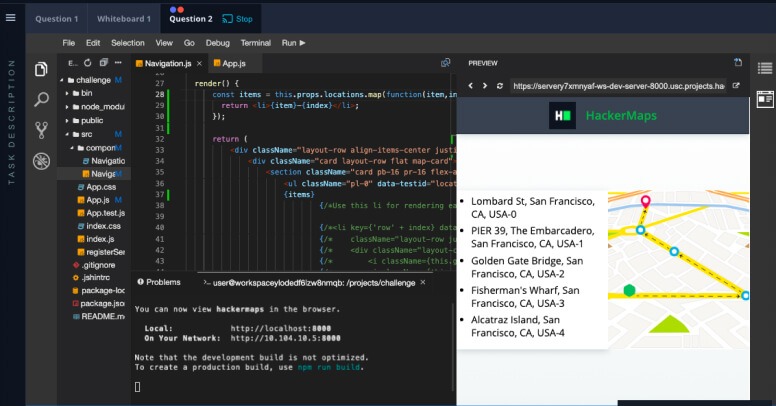This screenshot has height=406, width=776.
Task: Open App.js in file tree
Action: pyautogui.click(x=98, y=200)
